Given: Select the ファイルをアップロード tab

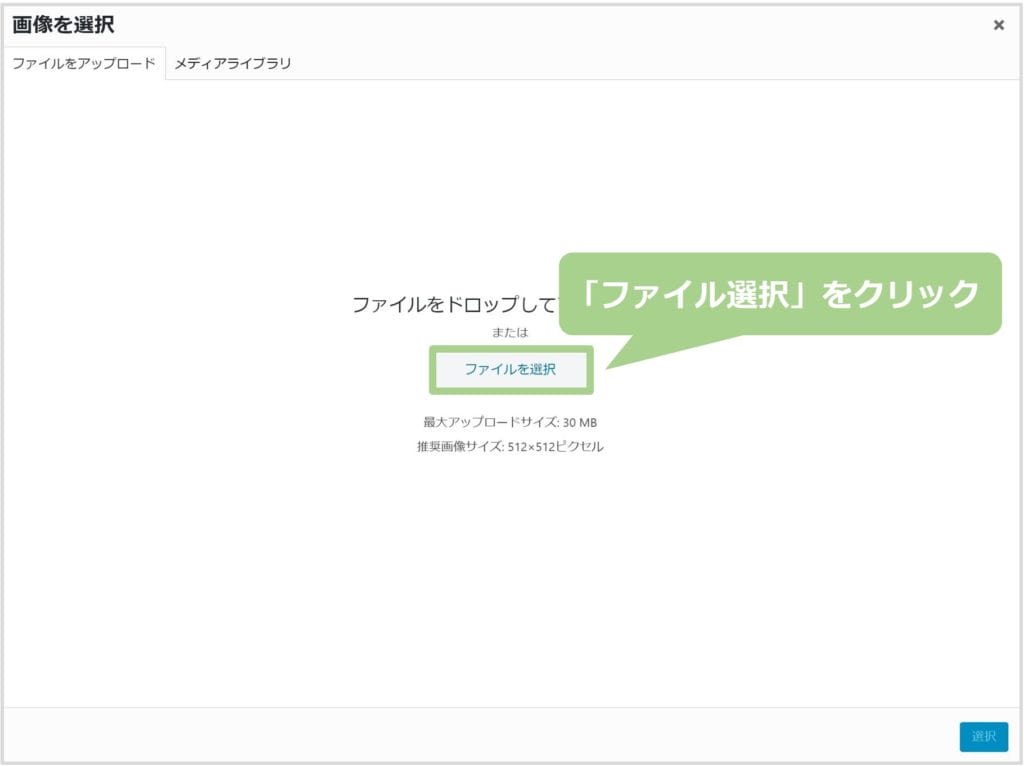Looking at the screenshot, I should pos(84,63).
